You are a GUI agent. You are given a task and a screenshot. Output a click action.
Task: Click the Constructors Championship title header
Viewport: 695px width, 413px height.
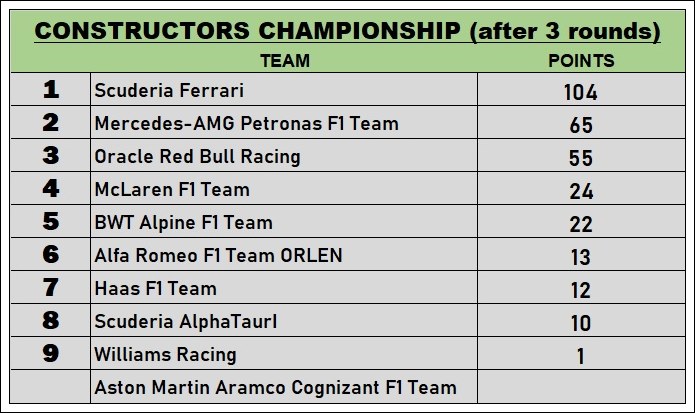click(347, 31)
